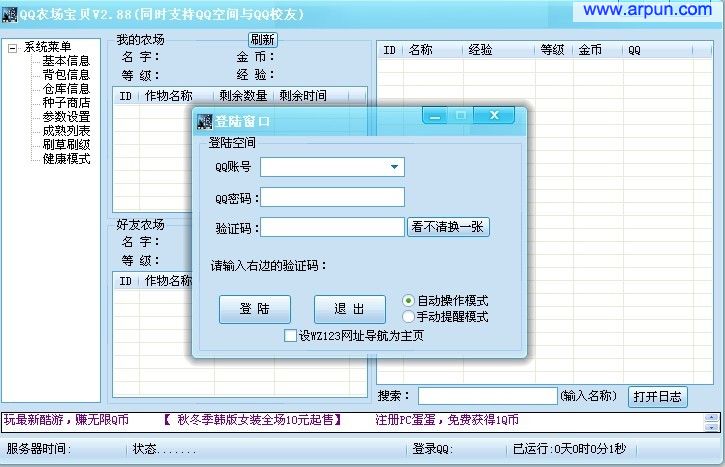Image resolution: width=725 pixels, height=467 pixels.
Task: Click 作物名称 column header in 我的农场
Action: (x=176, y=96)
